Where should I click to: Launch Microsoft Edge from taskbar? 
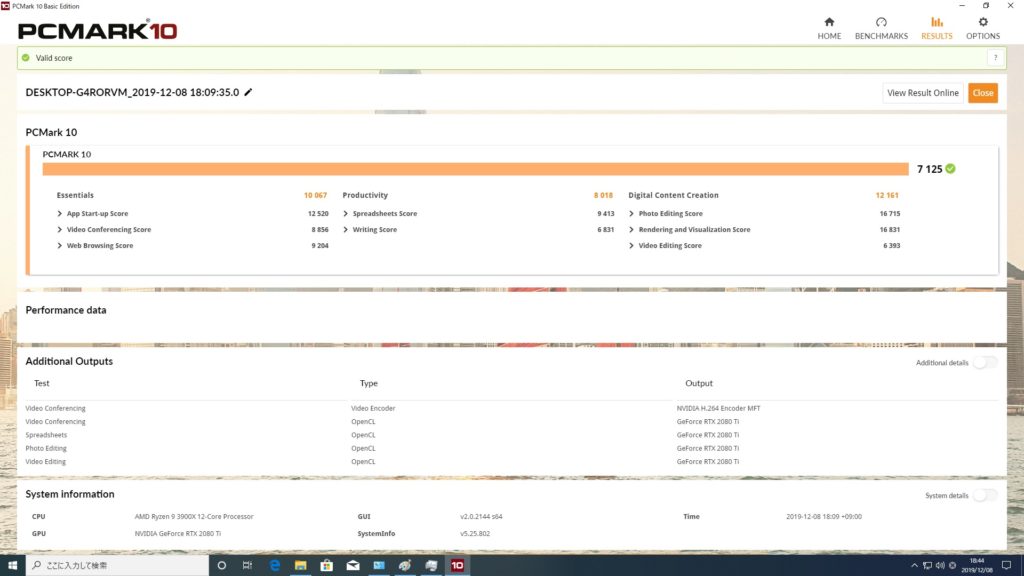point(274,565)
